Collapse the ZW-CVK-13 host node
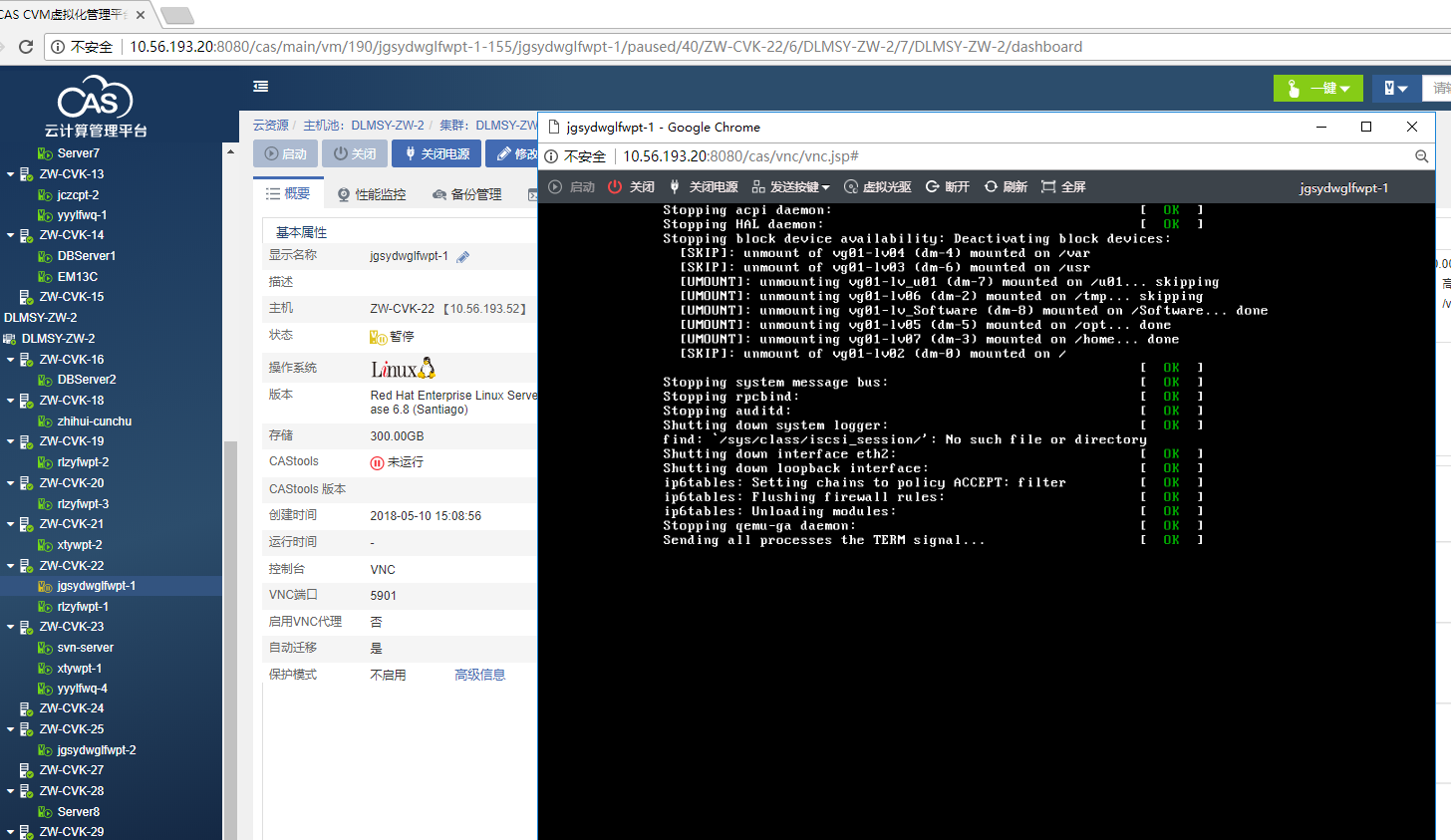The width and height of the screenshot is (1451, 840). pos(10,174)
